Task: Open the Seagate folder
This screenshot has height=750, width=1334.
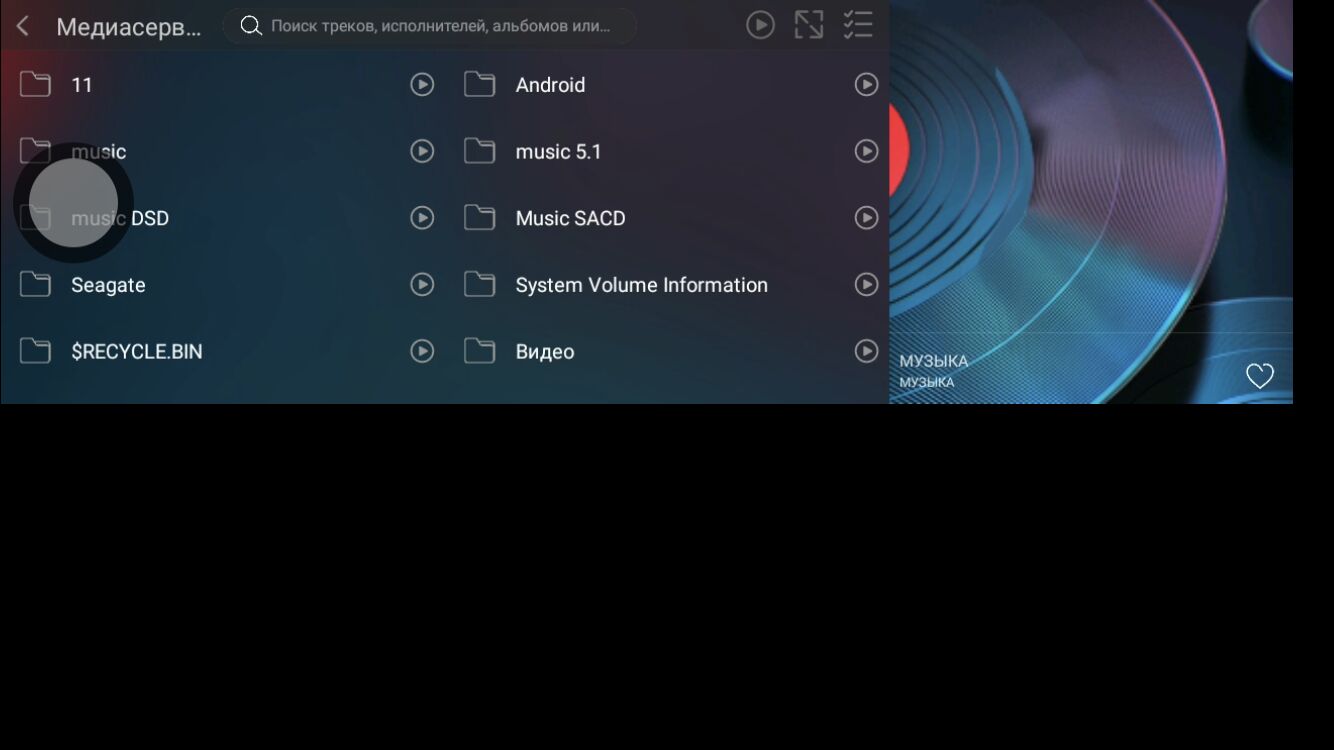Action: (x=108, y=285)
